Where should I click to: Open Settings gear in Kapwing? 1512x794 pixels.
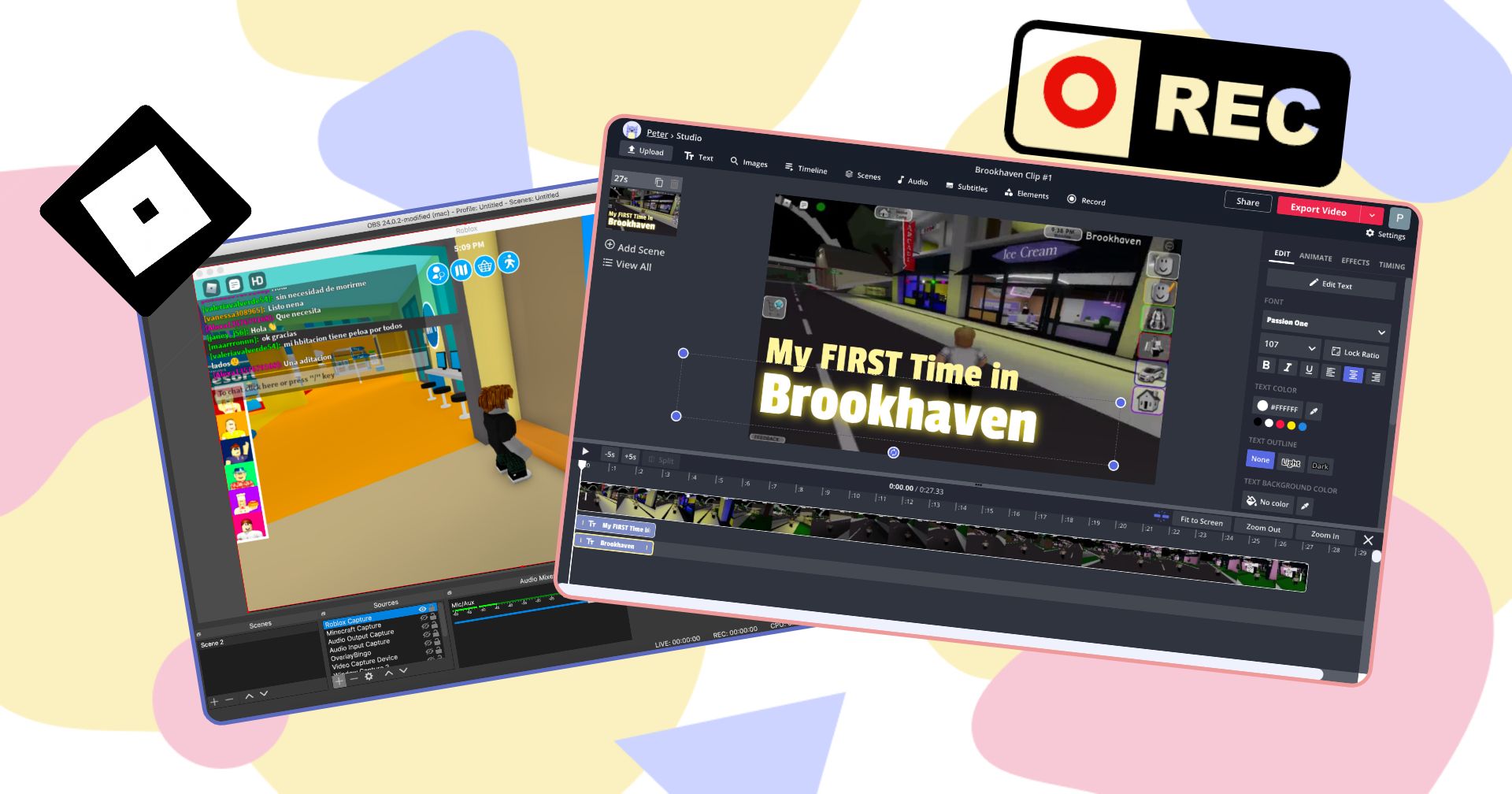pyautogui.click(x=1385, y=234)
